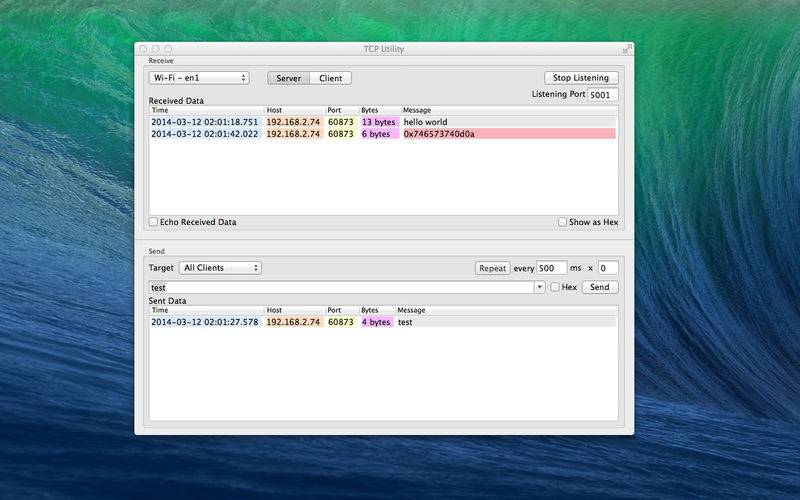Click 6 bytes cell in Received Data

click(x=379, y=134)
